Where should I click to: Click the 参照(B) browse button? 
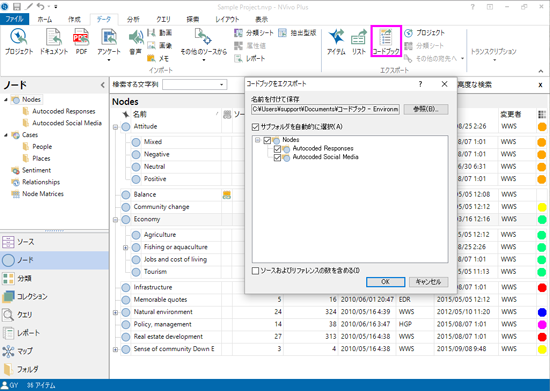click(426, 109)
